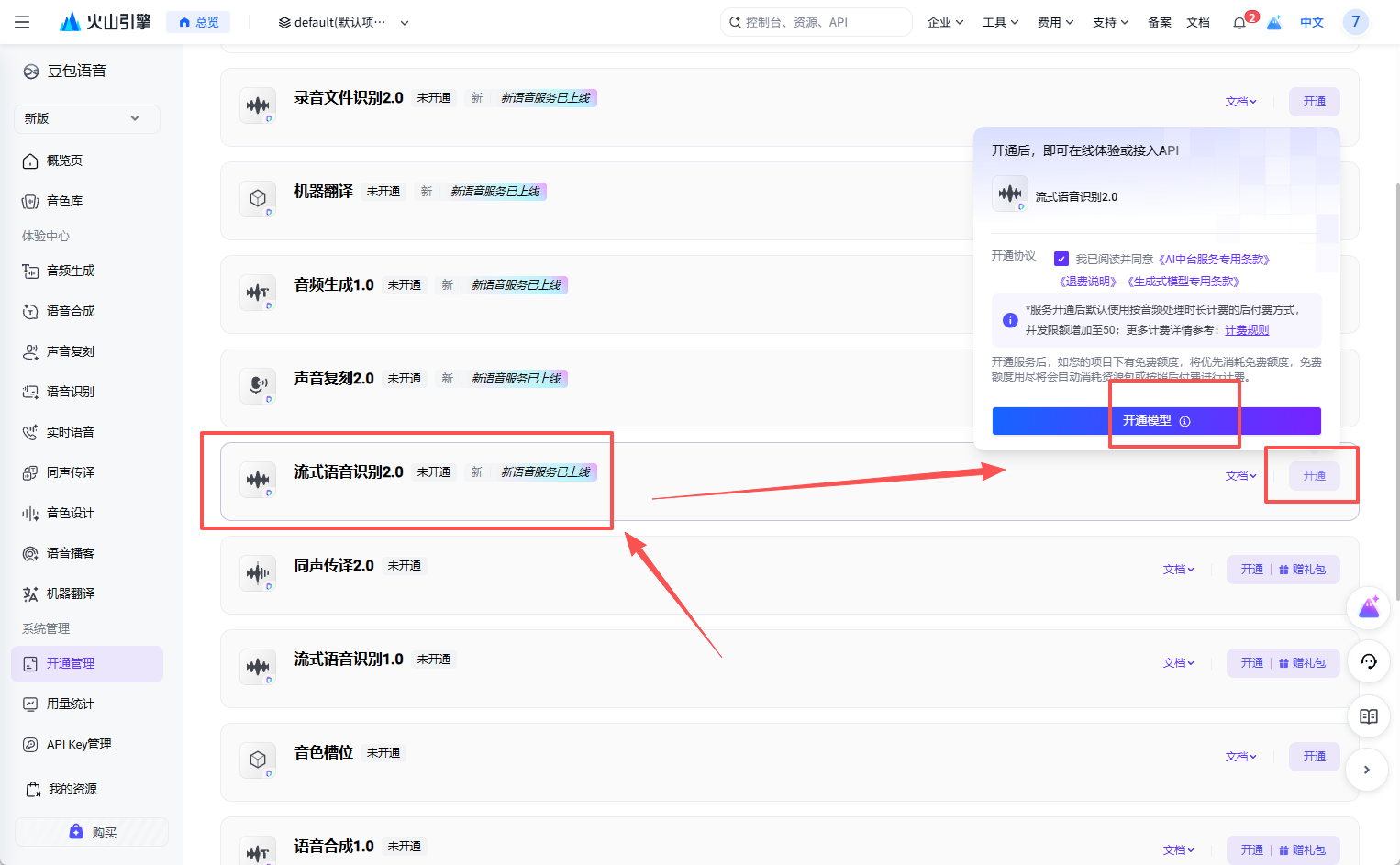Open the 计费规则 link
Image resolution: width=1400 pixels, height=865 pixels.
[1247, 330]
